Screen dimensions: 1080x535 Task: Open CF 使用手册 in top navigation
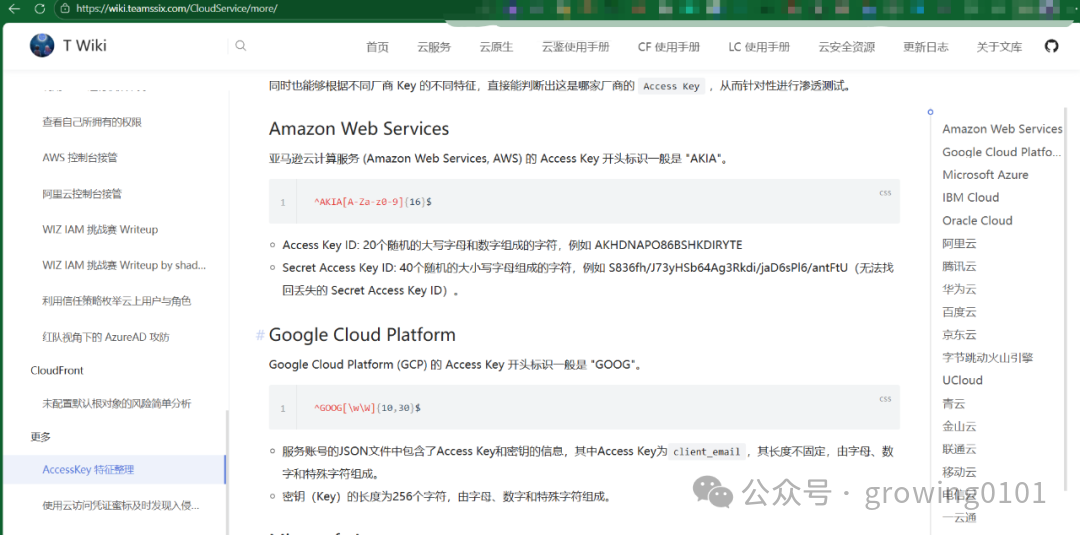click(x=669, y=47)
